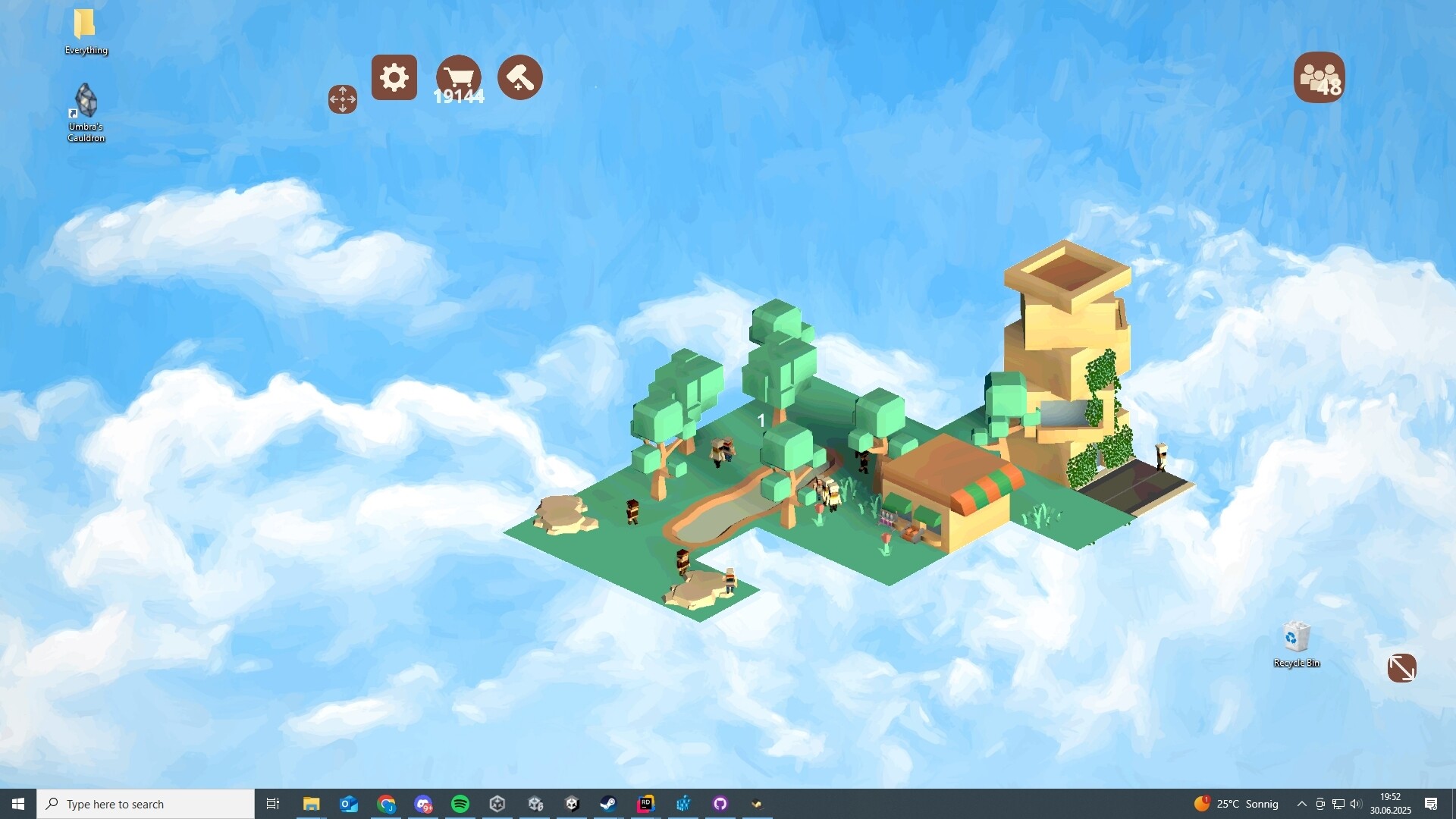Open the yellow block game taskbar icon
Viewport: 1456px width, 819px height.
coord(757,804)
